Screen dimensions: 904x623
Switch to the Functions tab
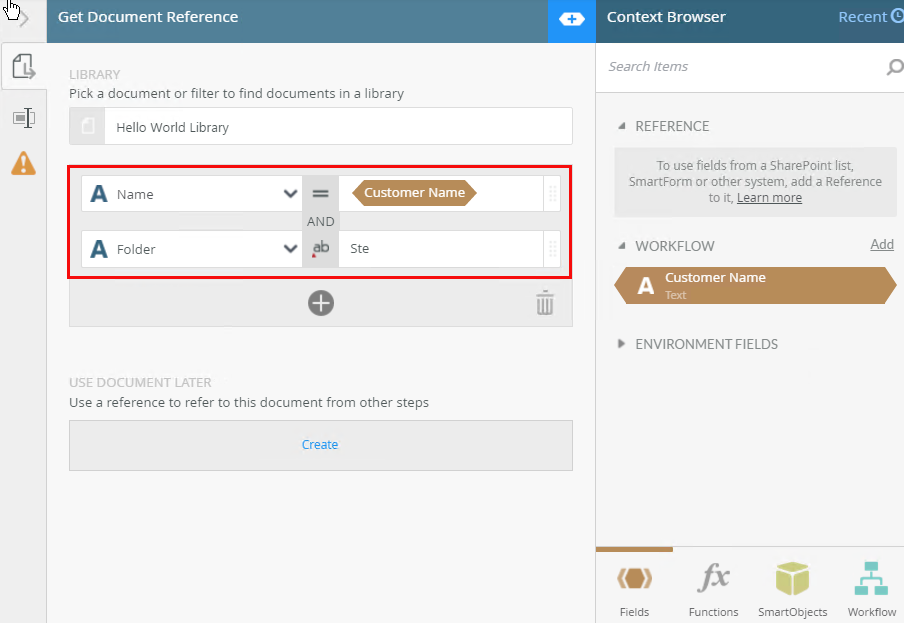(713, 589)
